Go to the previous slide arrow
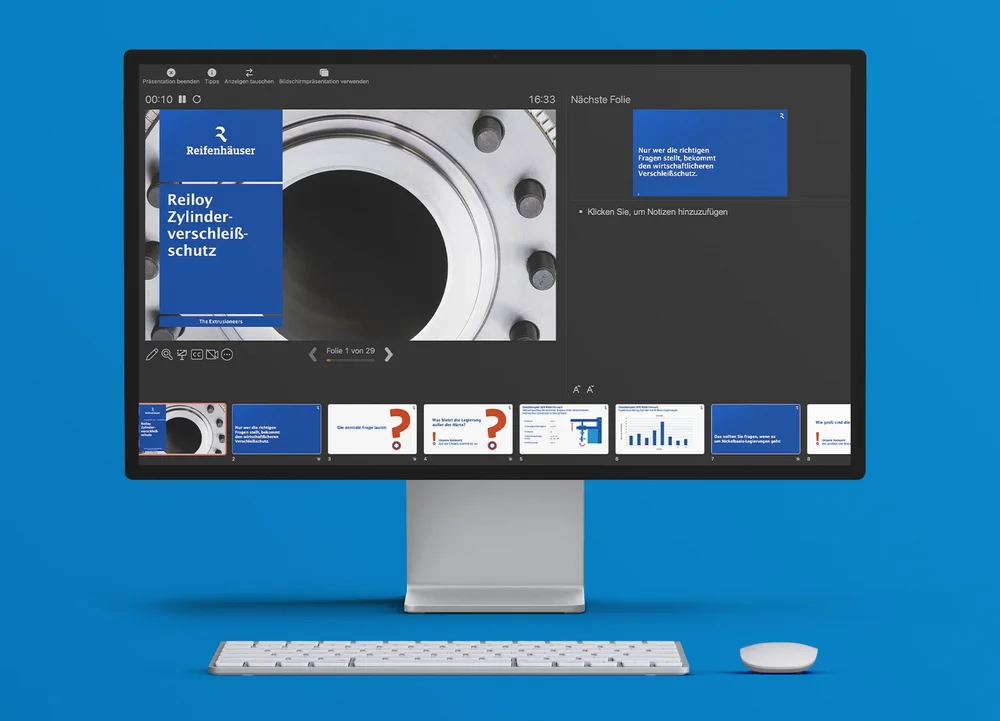The width and height of the screenshot is (1000, 721). click(x=312, y=354)
